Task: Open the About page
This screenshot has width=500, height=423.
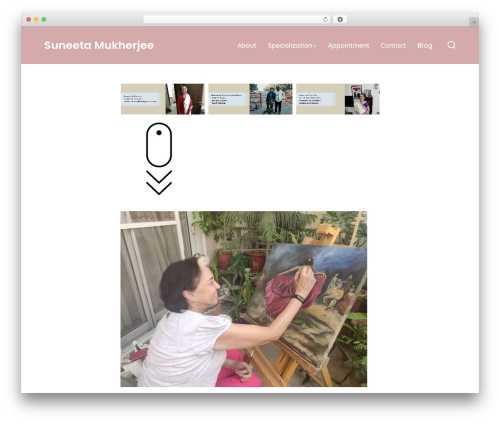Action: 247,45
